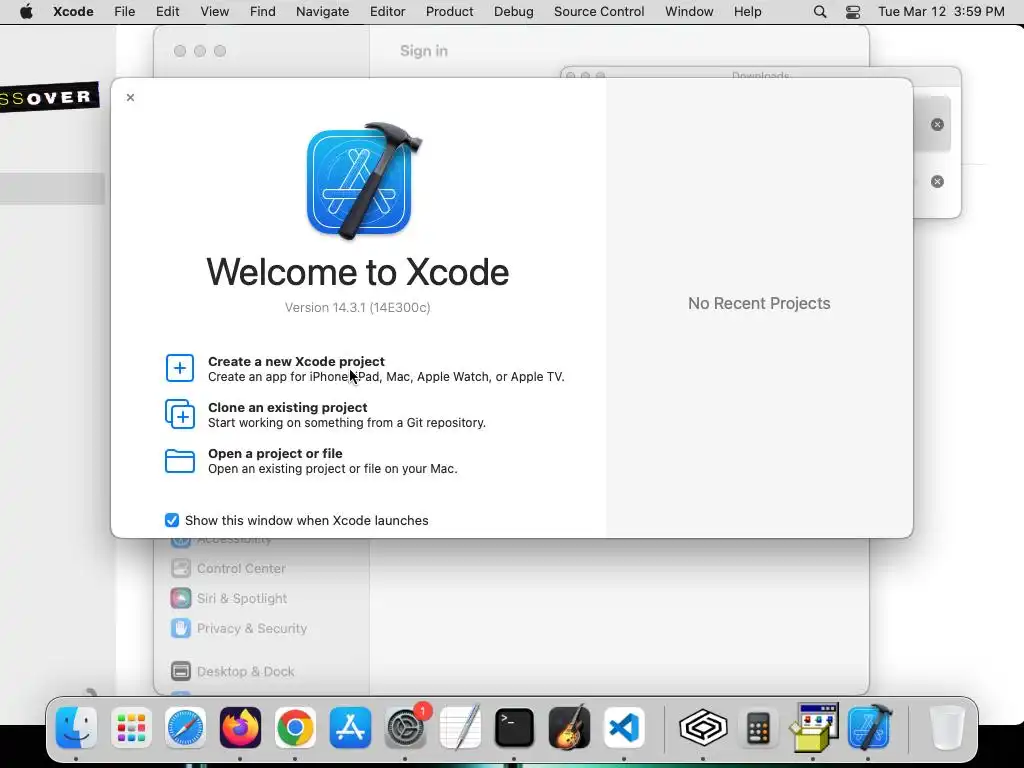
Task: Open the Apple menu
Action: pos(26,12)
